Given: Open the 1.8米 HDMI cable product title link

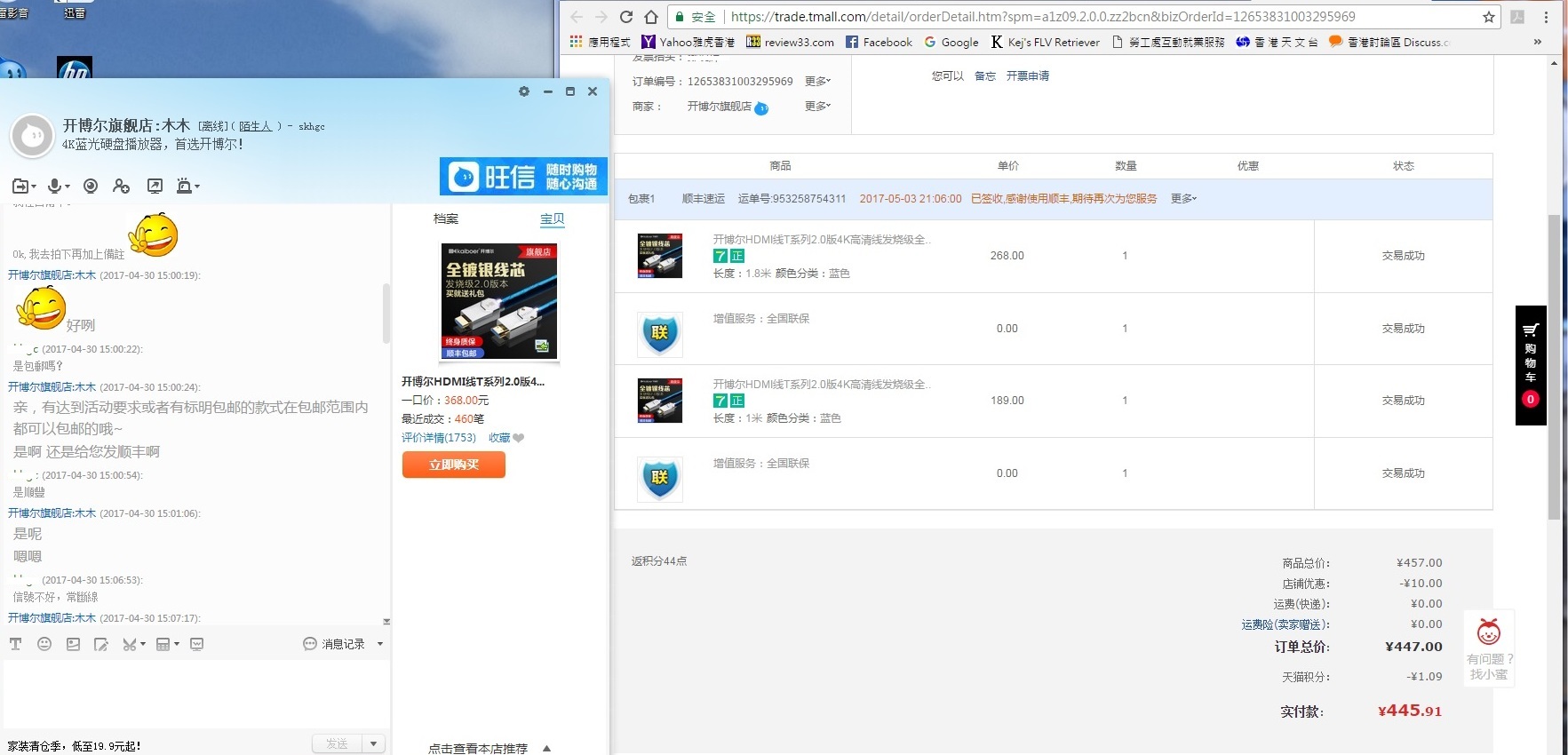Looking at the screenshot, I should (822, 240).
